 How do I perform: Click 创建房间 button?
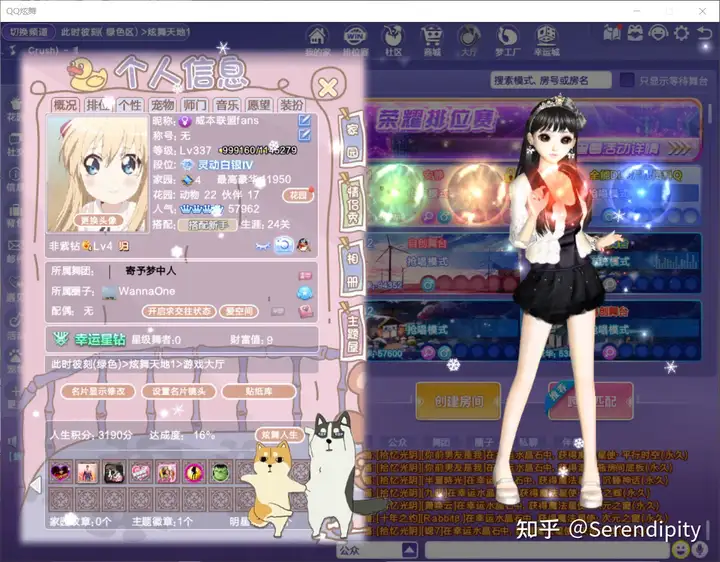pyautogui.click(x=458, y=401)
